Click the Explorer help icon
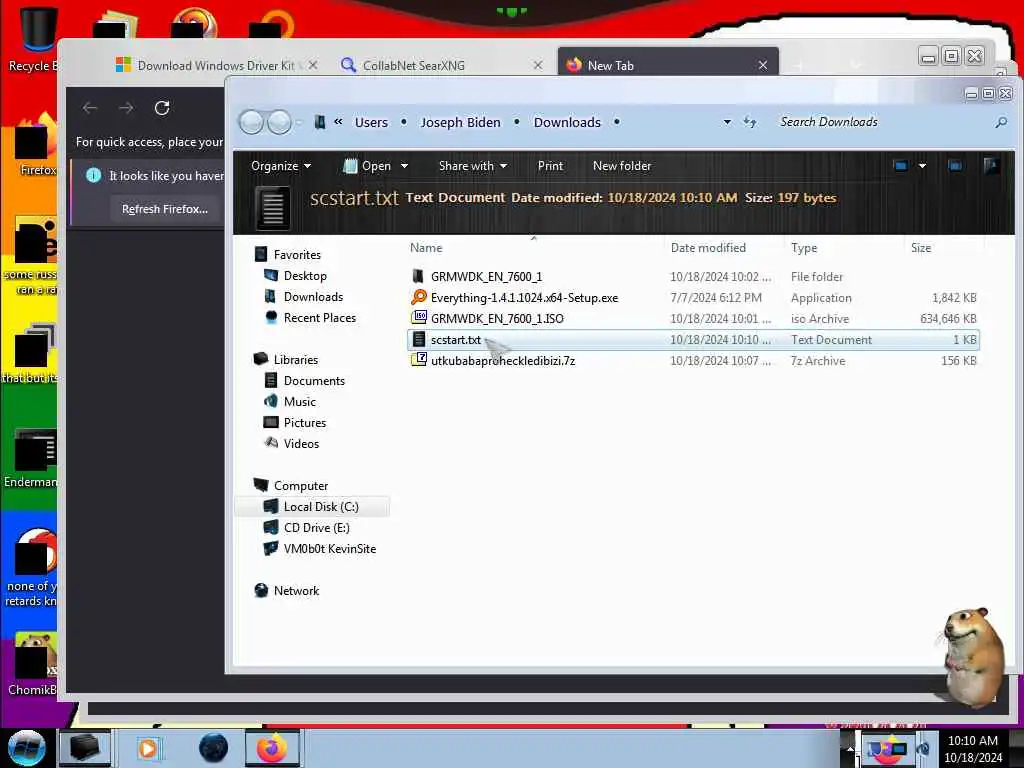This screenshot has height=768, width=1024. (x=991, y=166)
